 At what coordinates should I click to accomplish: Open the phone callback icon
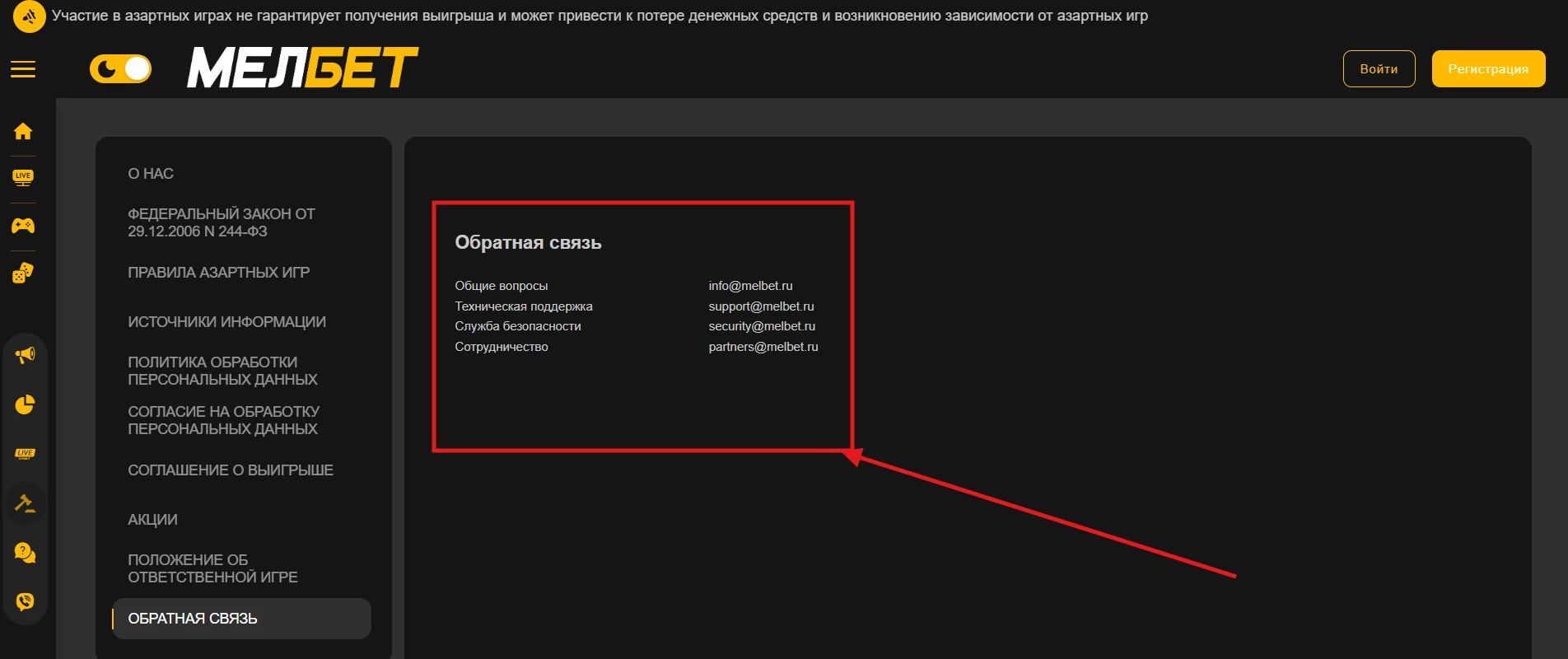pyautogui.click(x=25, y=601)
